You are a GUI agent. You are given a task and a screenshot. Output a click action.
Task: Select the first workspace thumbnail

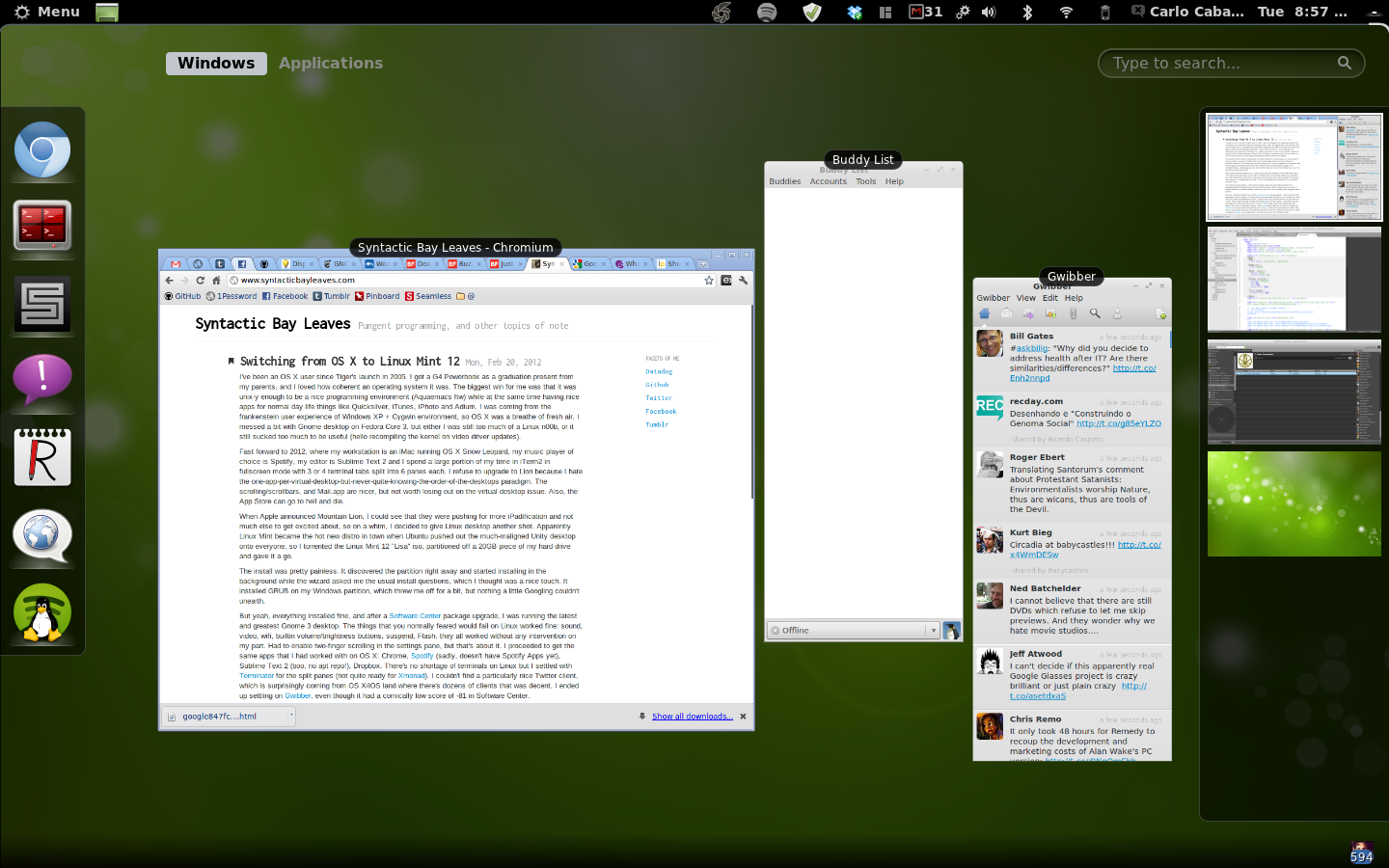(x=1294, y=167)
